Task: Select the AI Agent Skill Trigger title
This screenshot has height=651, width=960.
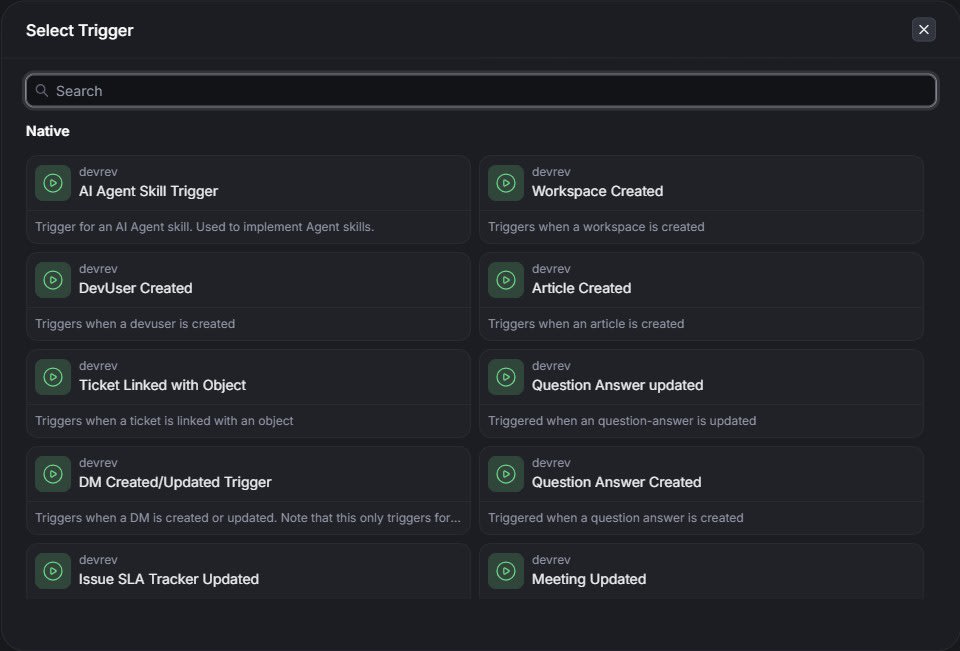Action: (x=148, y=191)
